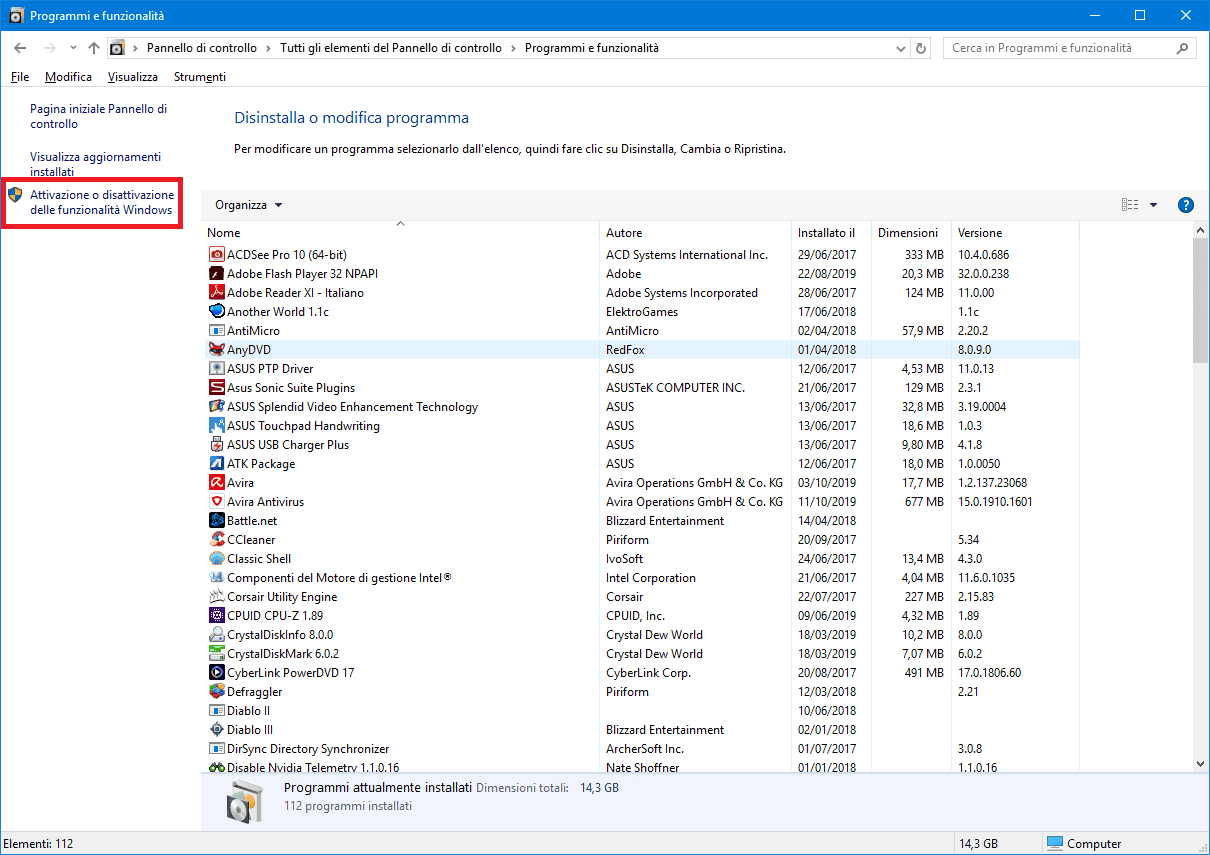Viewport: 1210px width, 855px height.
Task: Open the blue help question mark icon
Action: pyautogui.click(x=1186, y=205)
